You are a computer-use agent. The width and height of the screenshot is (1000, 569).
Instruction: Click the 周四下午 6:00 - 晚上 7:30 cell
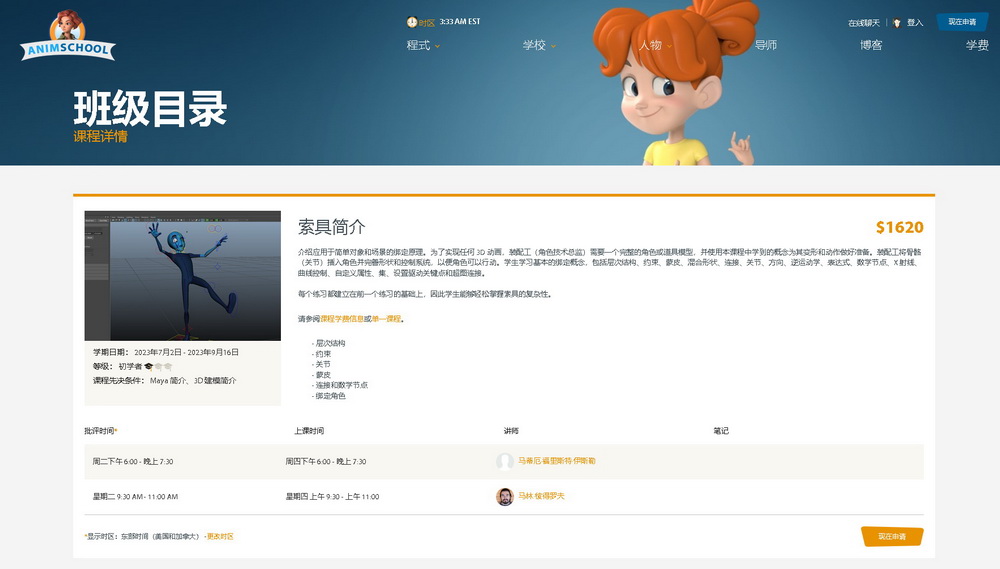[x=326, y=462]
